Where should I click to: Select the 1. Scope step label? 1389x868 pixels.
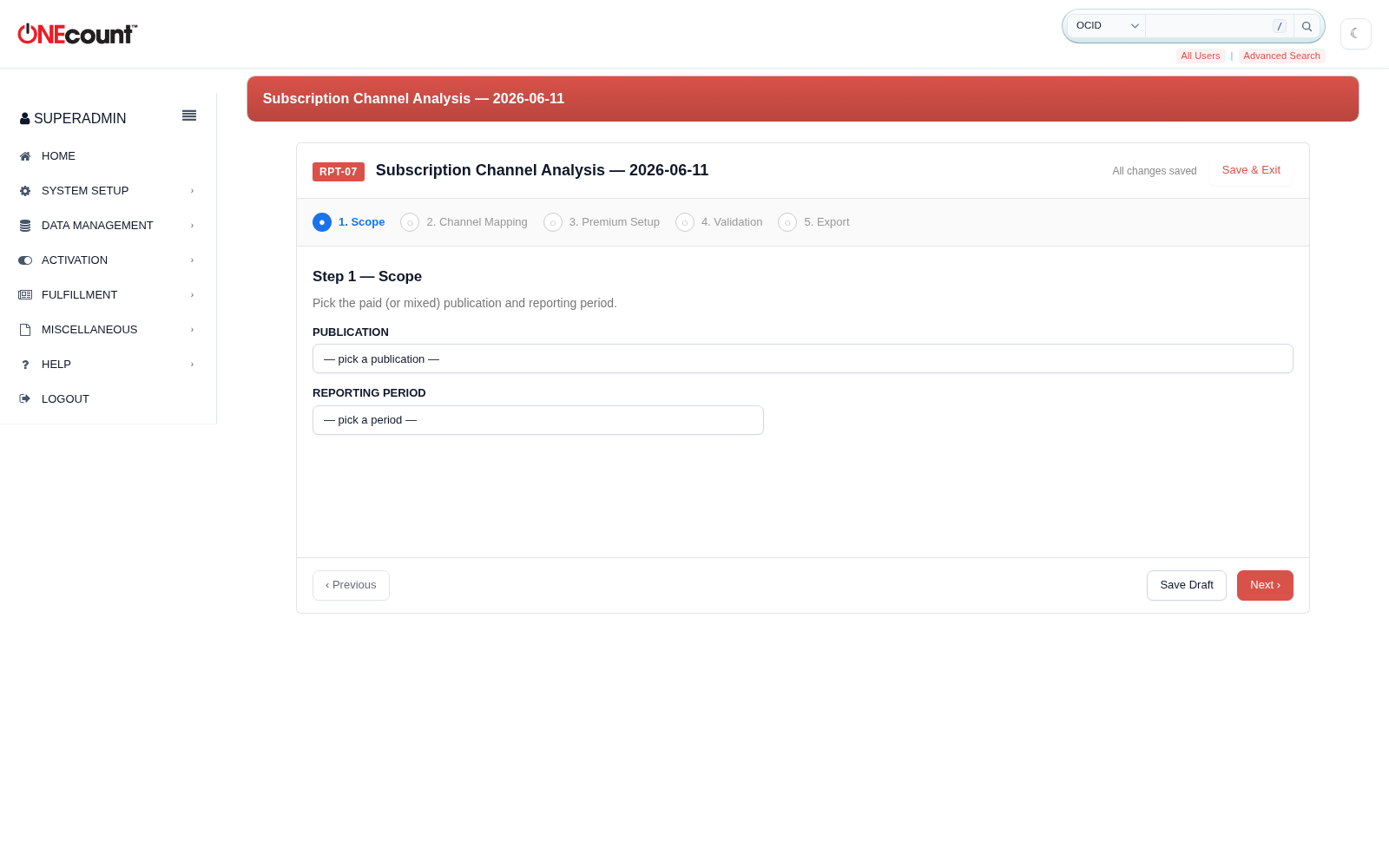(361, 222)
